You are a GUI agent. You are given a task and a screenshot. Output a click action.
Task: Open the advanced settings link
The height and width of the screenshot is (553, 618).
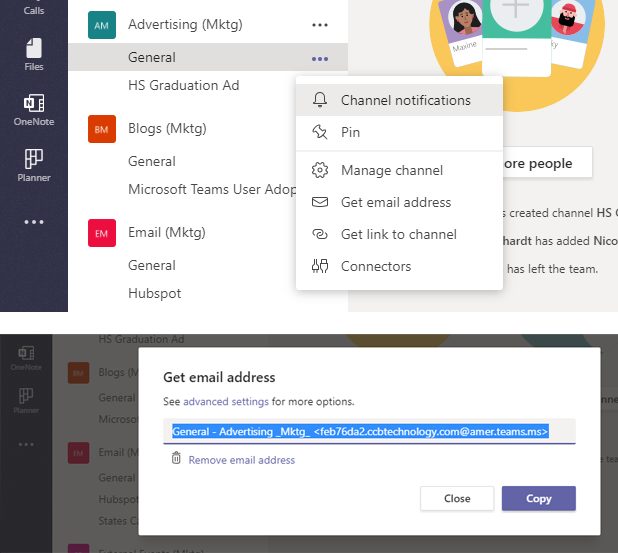pyautogui.click(x=226, y=401)
